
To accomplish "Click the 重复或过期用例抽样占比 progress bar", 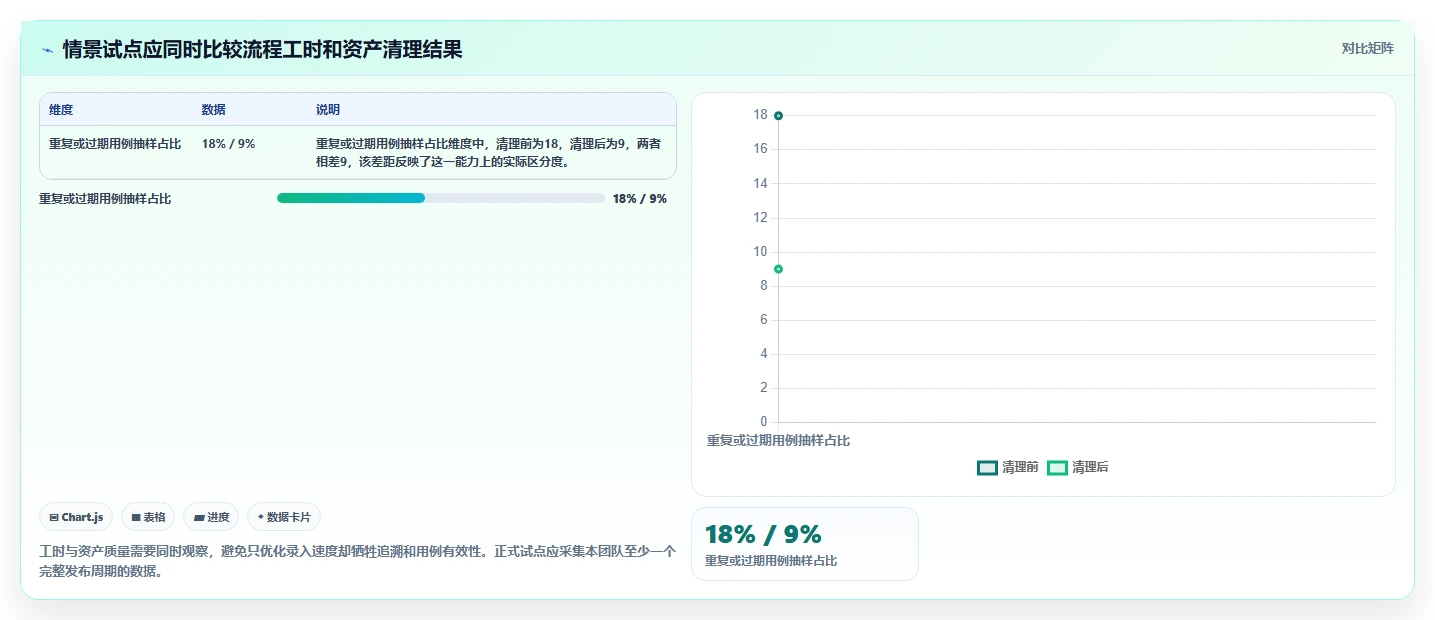I will (441, 198).
